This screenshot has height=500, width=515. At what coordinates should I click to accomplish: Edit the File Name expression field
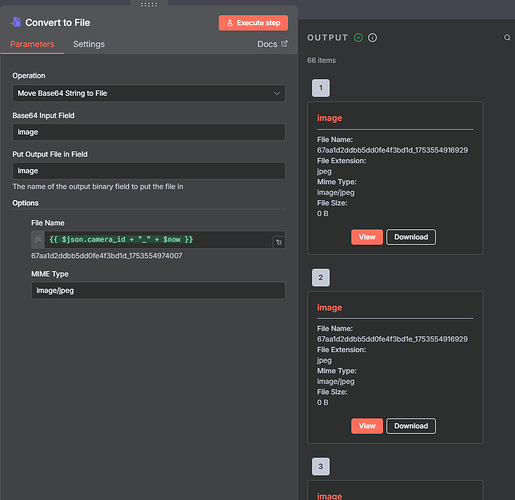(x=159, y=240)
